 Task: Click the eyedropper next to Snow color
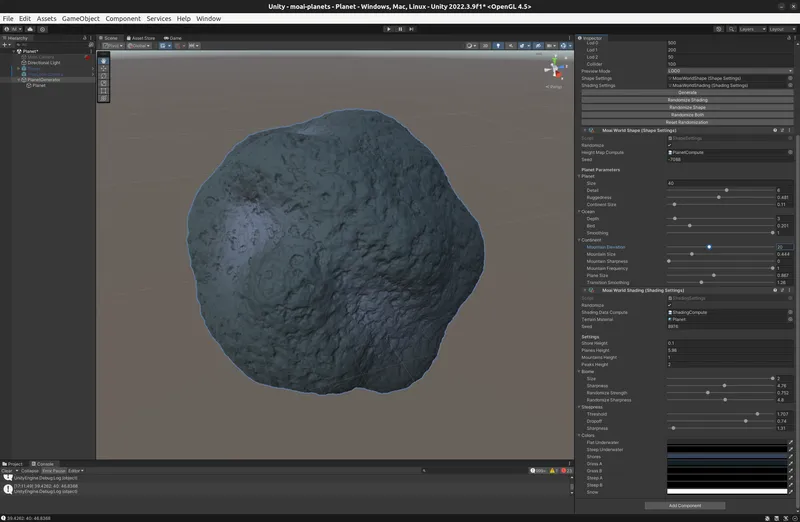coord(790,491)
